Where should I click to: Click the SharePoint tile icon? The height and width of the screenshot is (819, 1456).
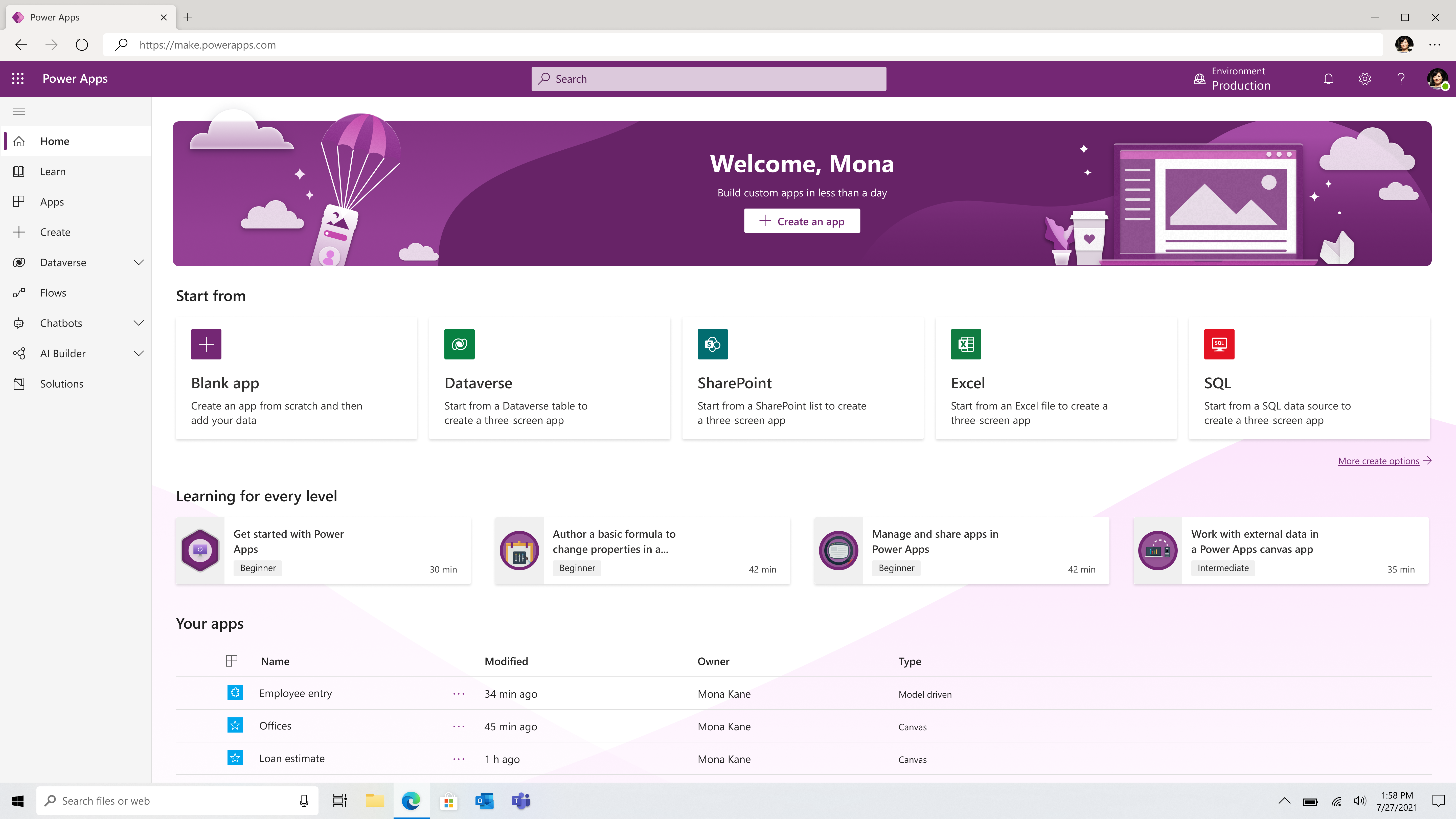(712, 344)
